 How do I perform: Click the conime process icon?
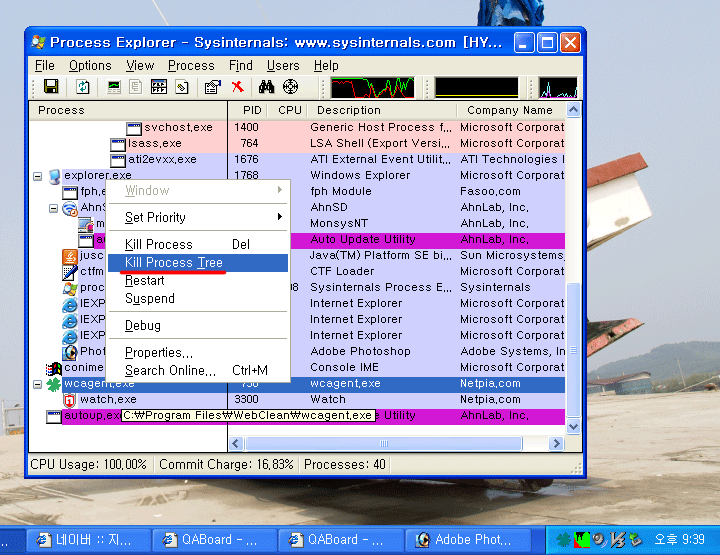click(x=54, y=368)
